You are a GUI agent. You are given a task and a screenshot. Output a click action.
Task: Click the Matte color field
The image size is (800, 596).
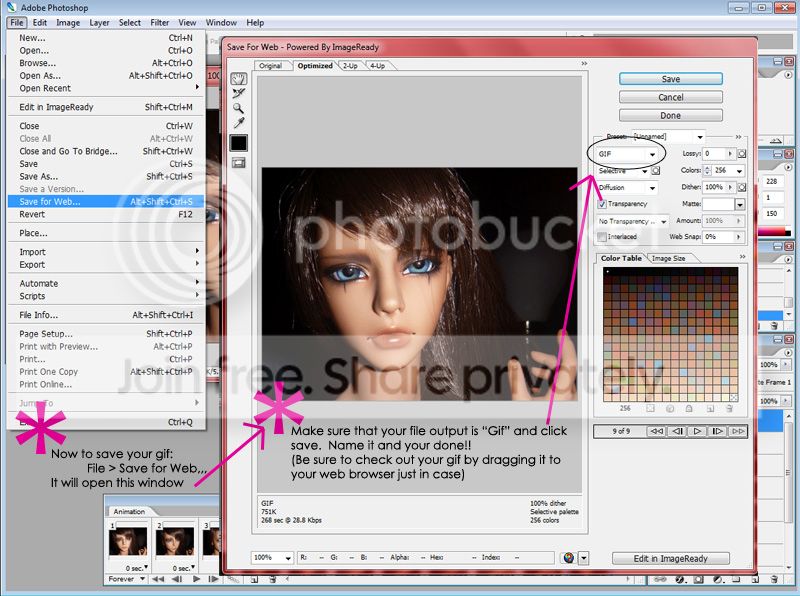tap(718, 205)
